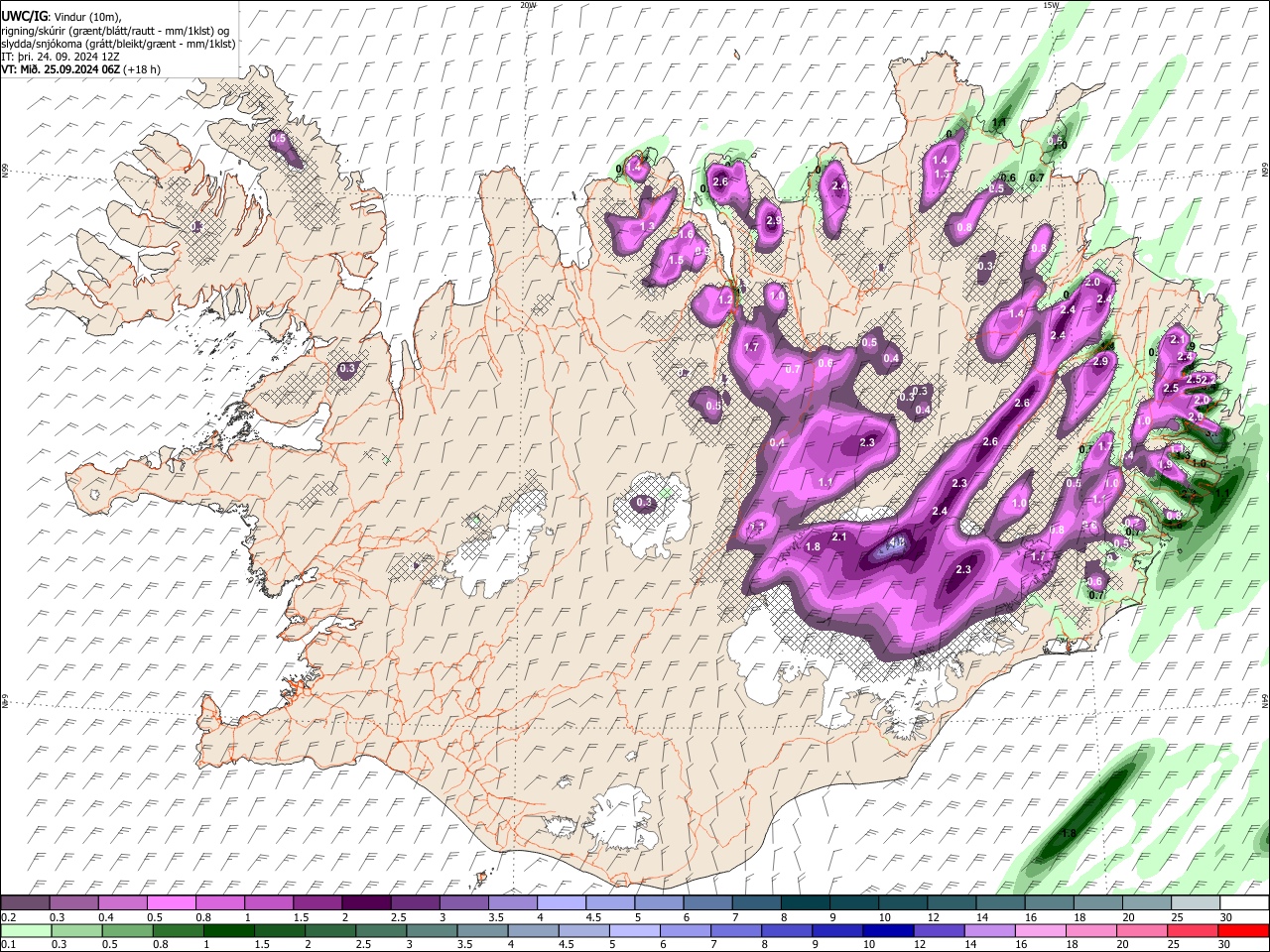
Task: Select the "15W" longitude label at the top
Action: [1050, 5]
